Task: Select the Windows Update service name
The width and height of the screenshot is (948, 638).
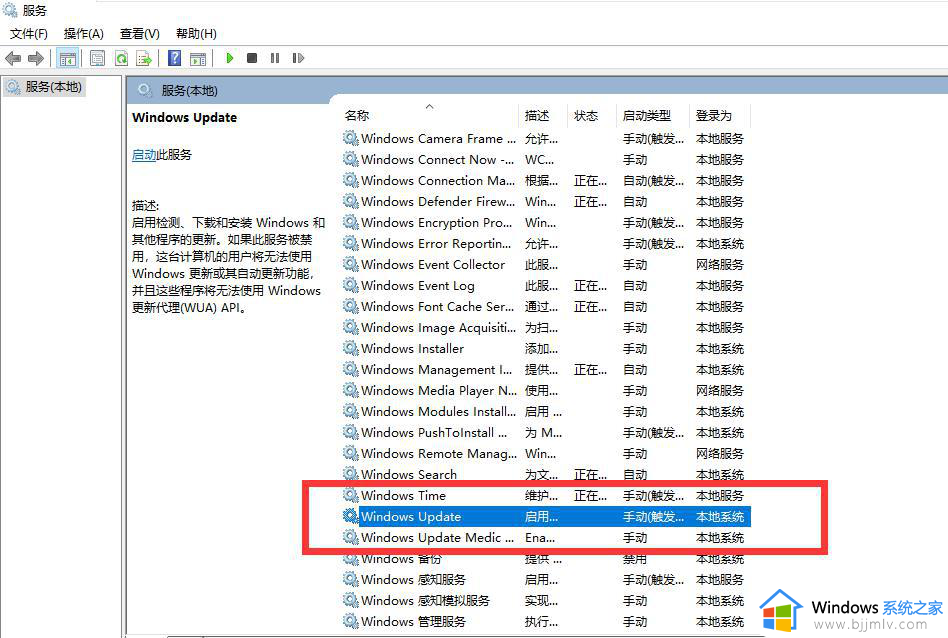Action: pyautogui.click(x=411, y=517)
